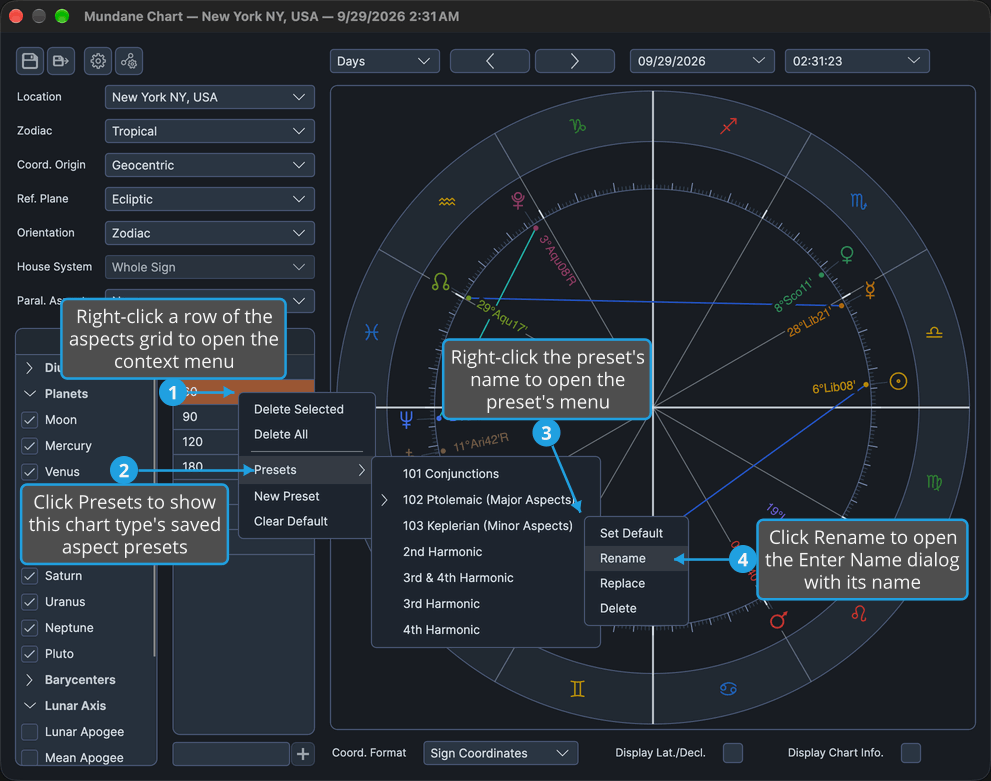Select the 2nd Harmonic preset
Image resolution: width=991 pixels, height=781 pixels.
pos(485,552)
